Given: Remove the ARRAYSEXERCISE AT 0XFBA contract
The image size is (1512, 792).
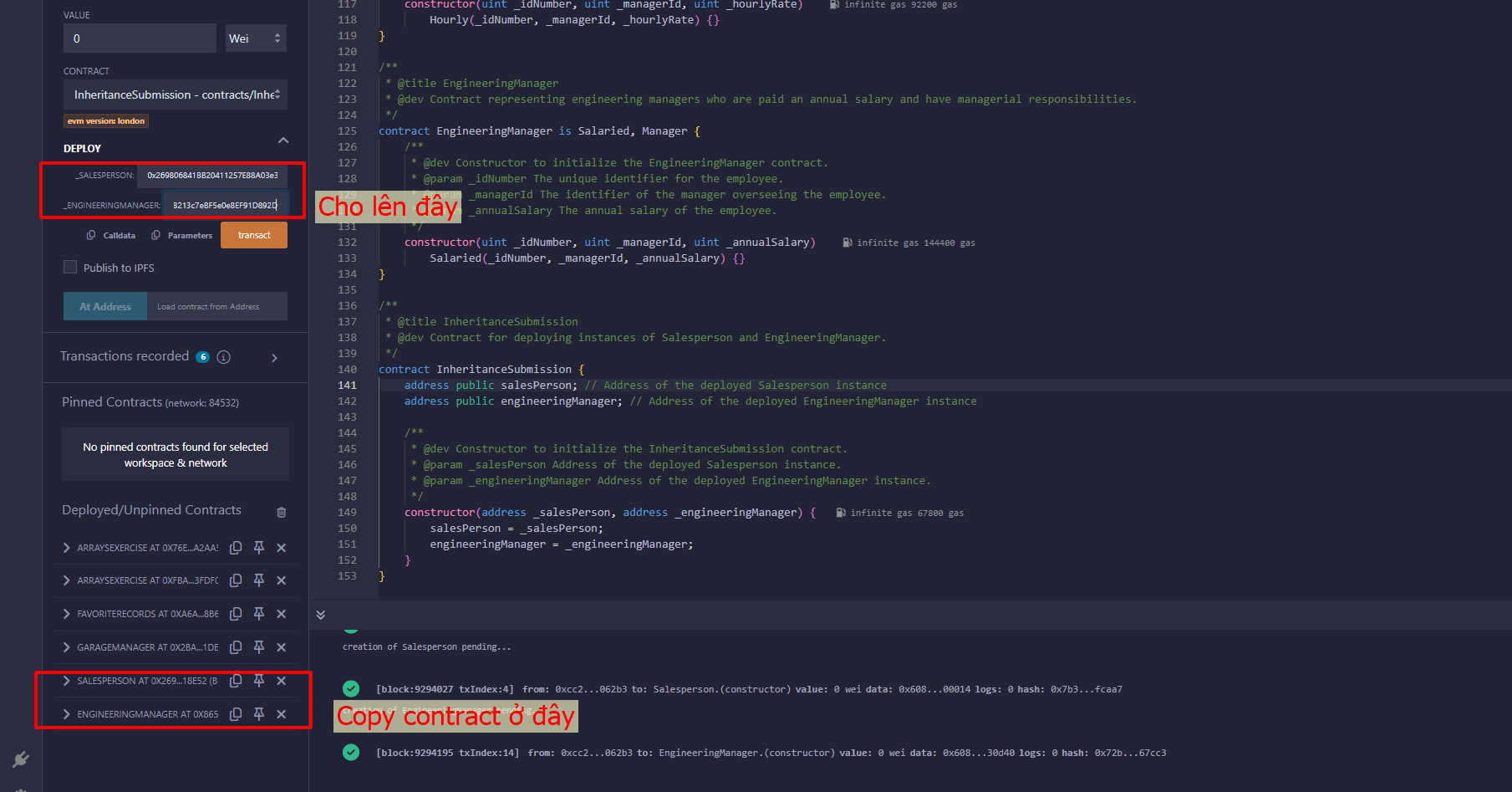Looking at the screenshot, I should [x=282, y=580].
